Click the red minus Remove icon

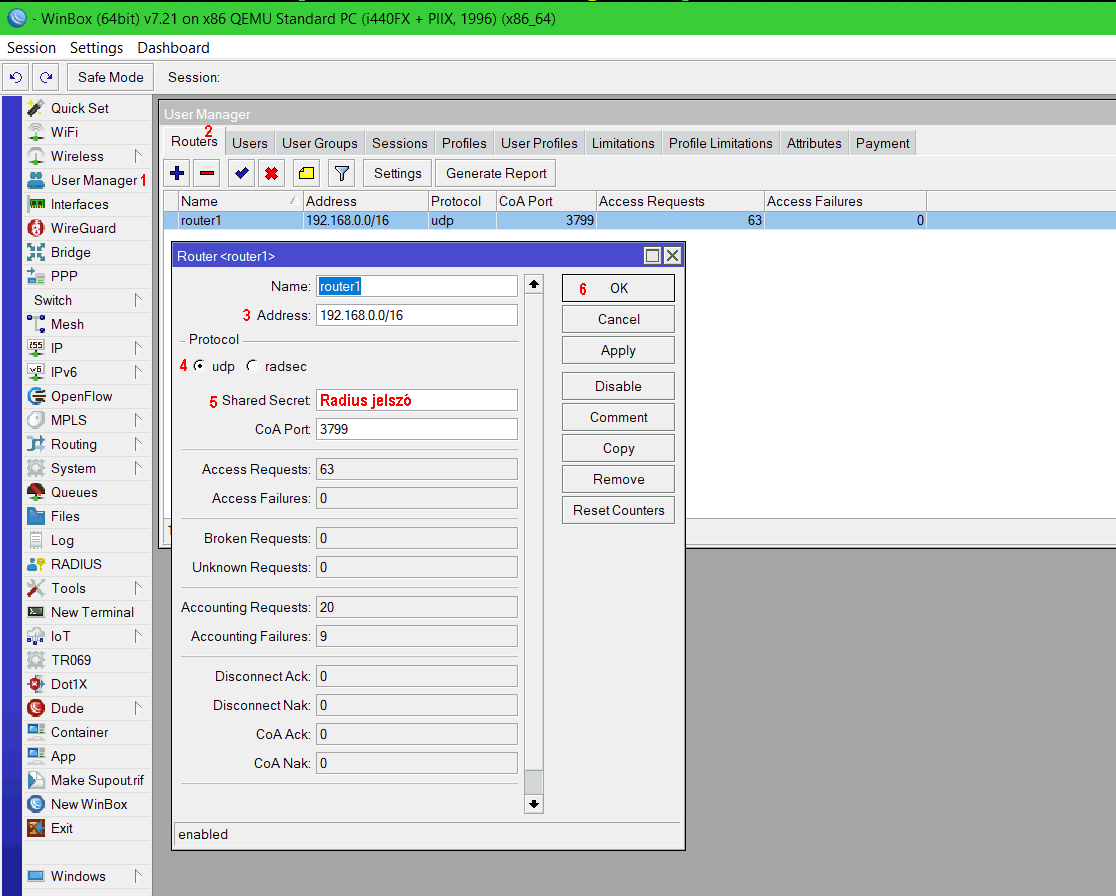[207, 173]
